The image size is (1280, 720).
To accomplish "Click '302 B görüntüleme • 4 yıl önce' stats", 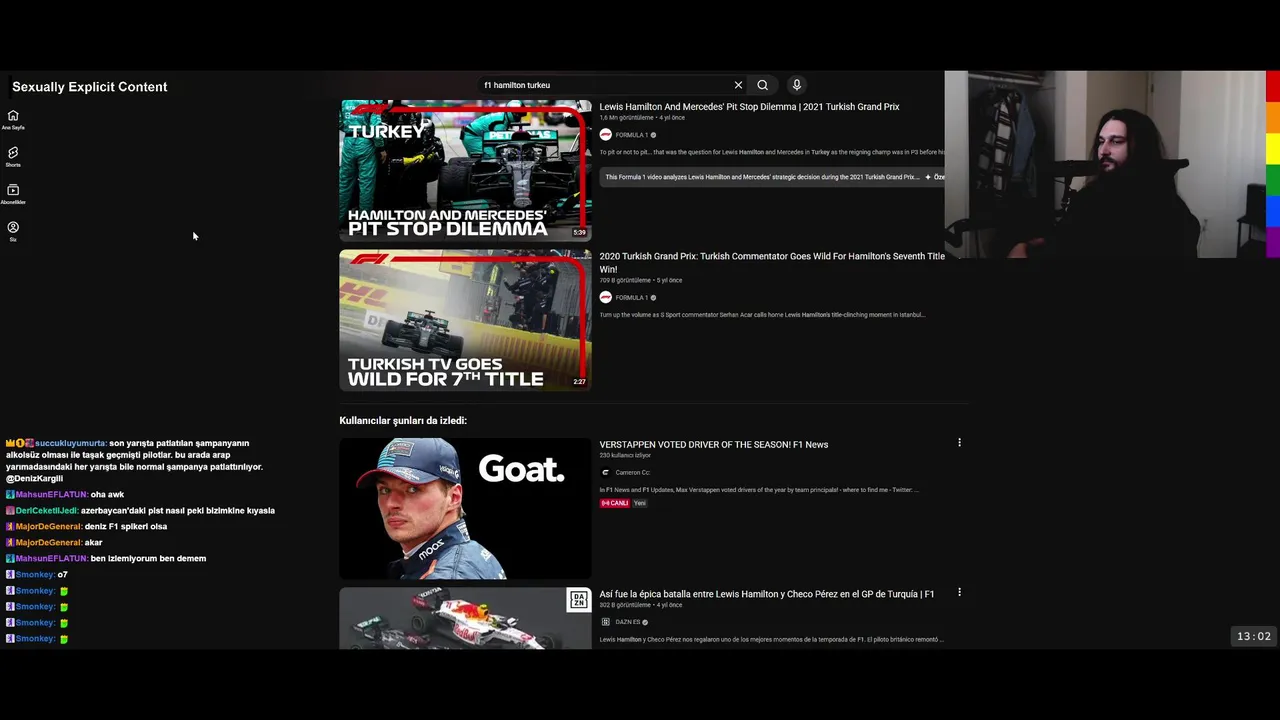I will click(641, 605).
